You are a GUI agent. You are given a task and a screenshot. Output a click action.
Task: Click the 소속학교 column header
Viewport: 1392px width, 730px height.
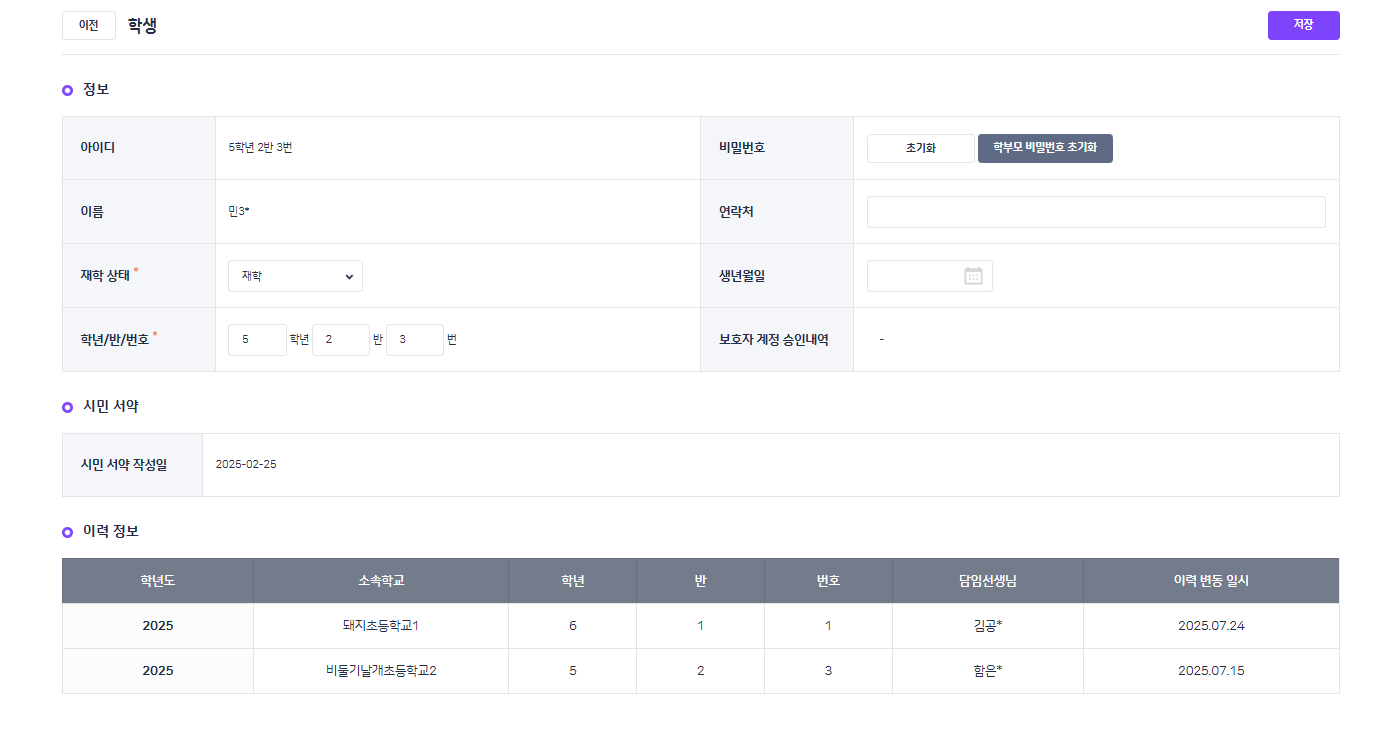click(x=381, y=581)
